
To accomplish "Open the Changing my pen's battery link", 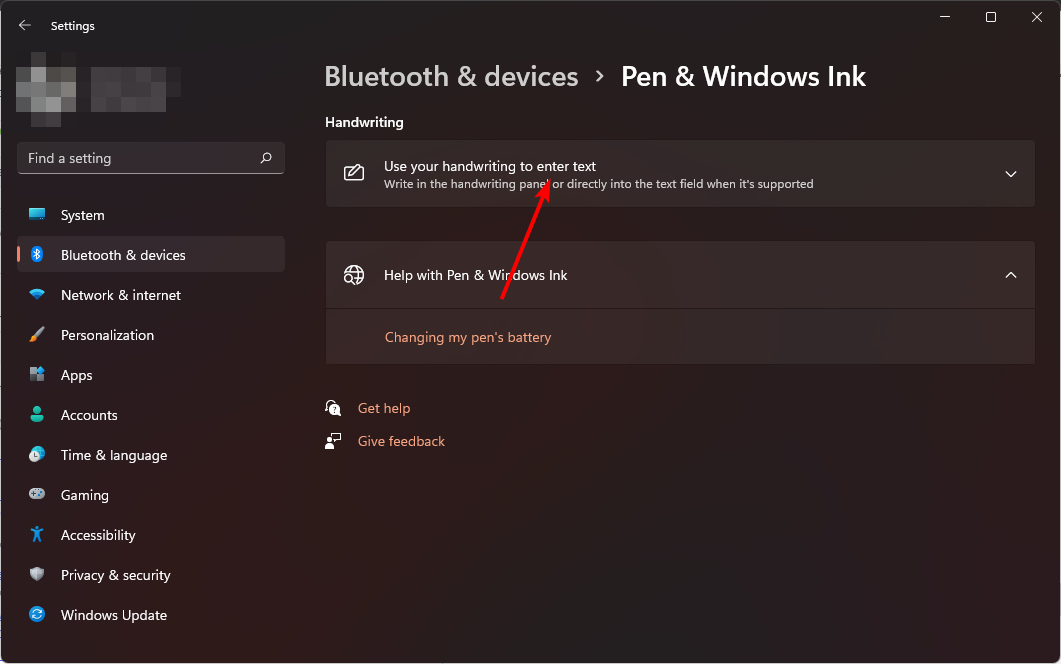I will [468, 338].
